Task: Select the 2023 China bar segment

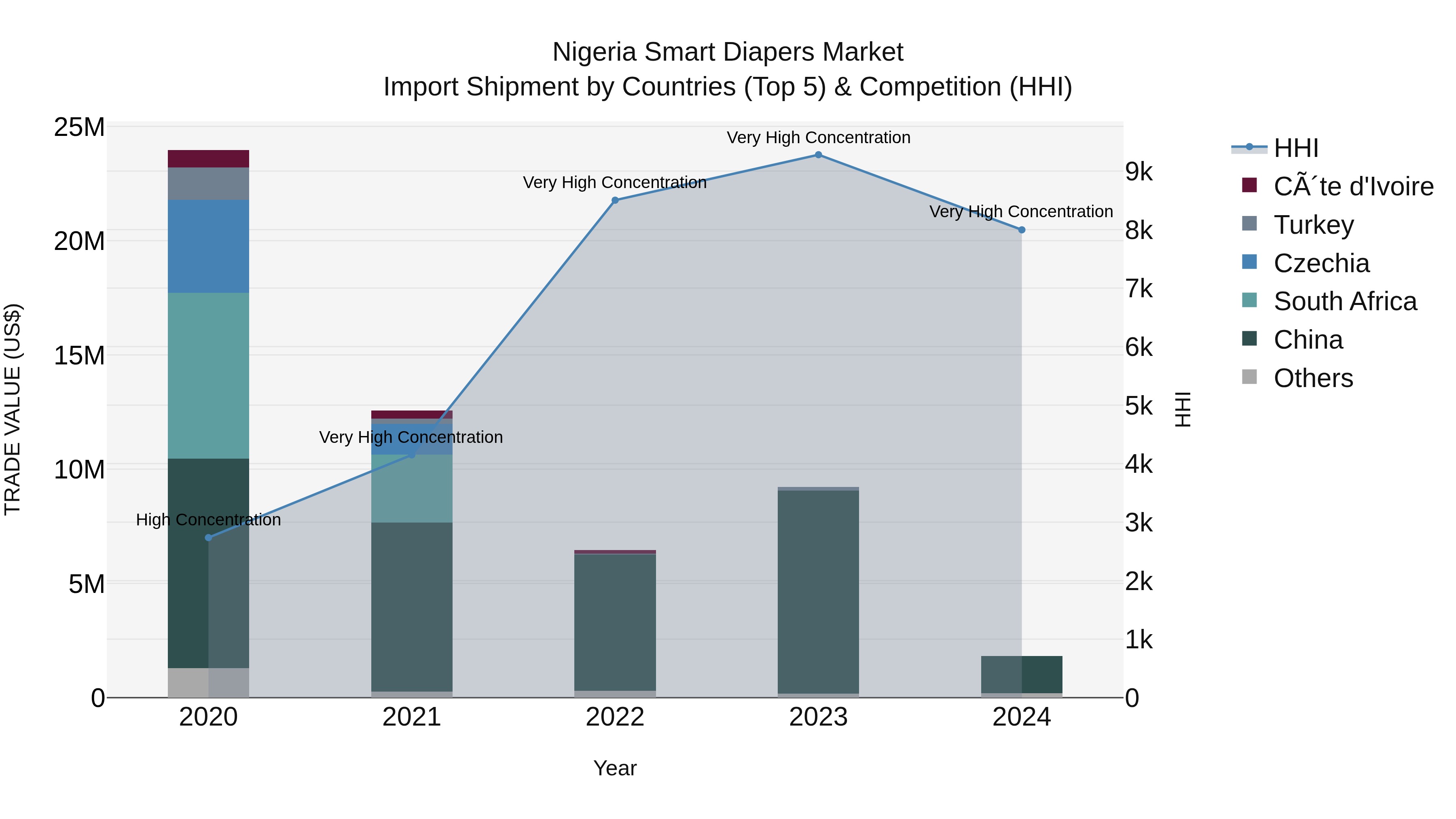Action: pyautogui.click(x=819, y=593)
